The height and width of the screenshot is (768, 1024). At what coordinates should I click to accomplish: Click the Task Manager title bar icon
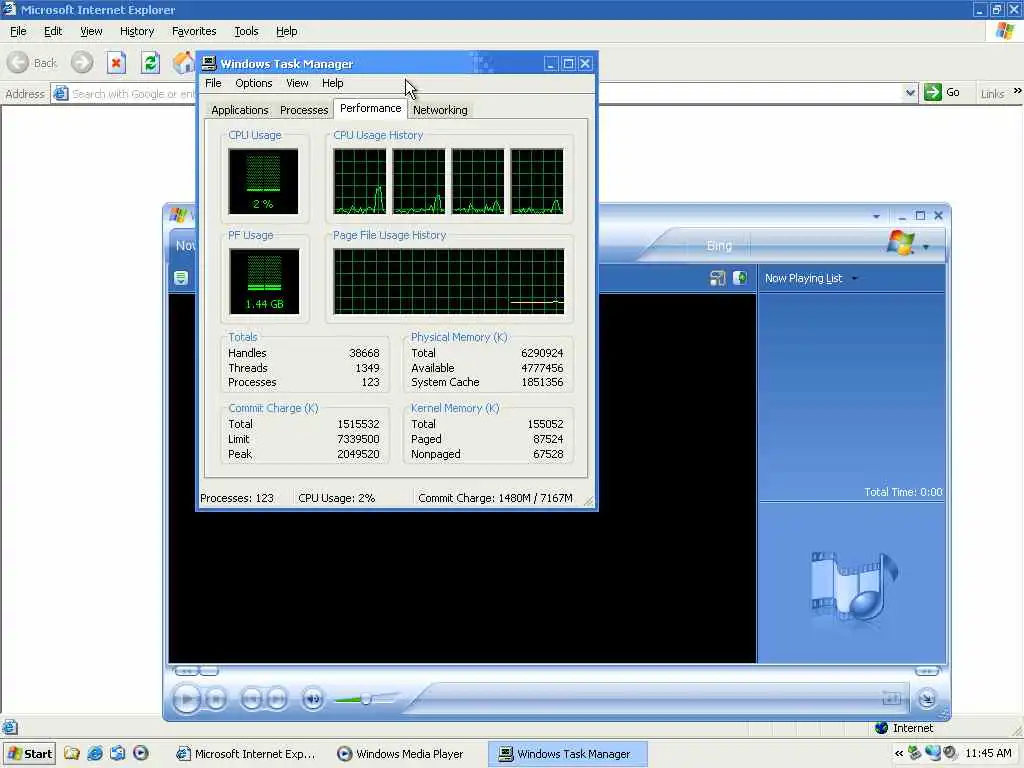click(209, 63)
